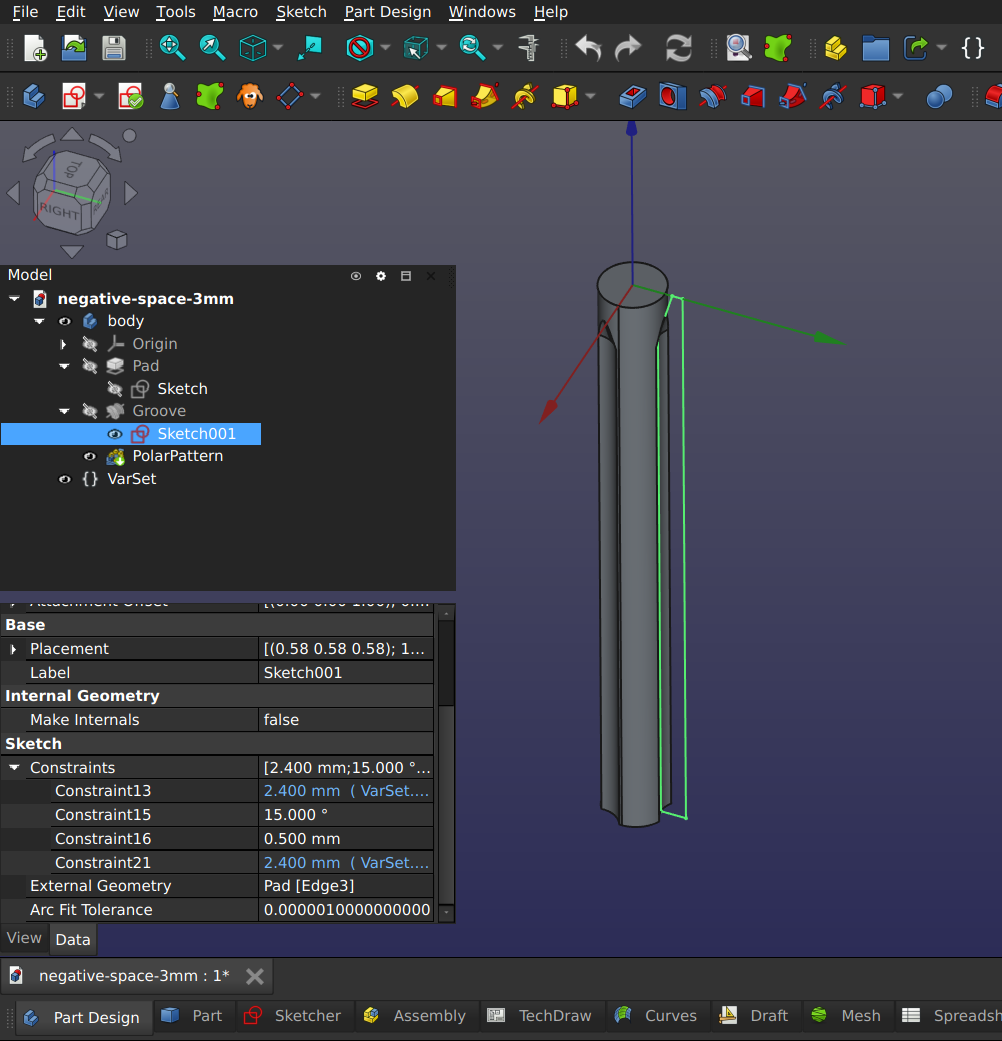Toggle visibility of the VarSet item
The image size is (1002, 1041).
[64, 479]
